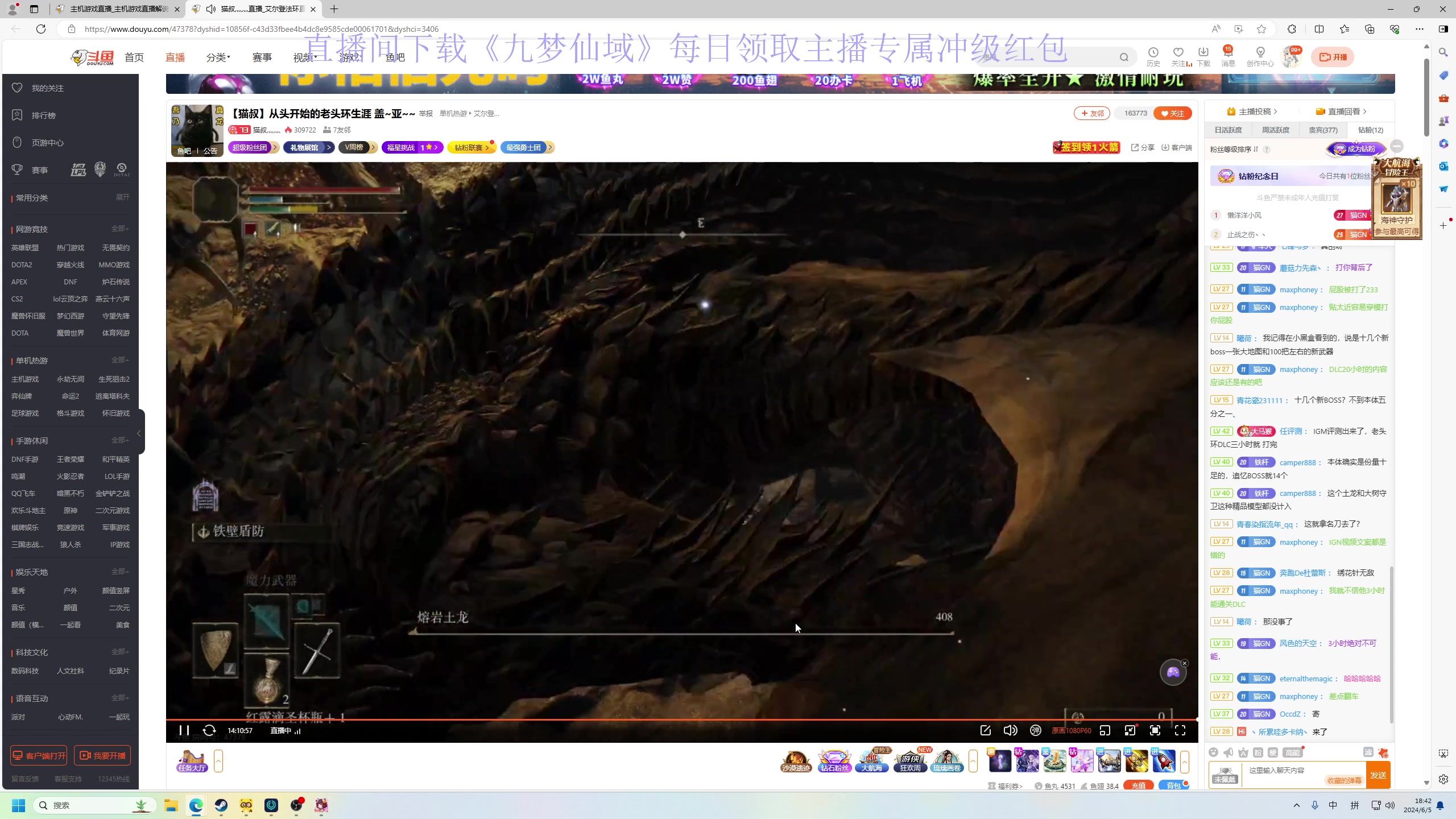Mute the player volume speaker icon
This screenshot has height=819, width=1456.
[1010, 730]
